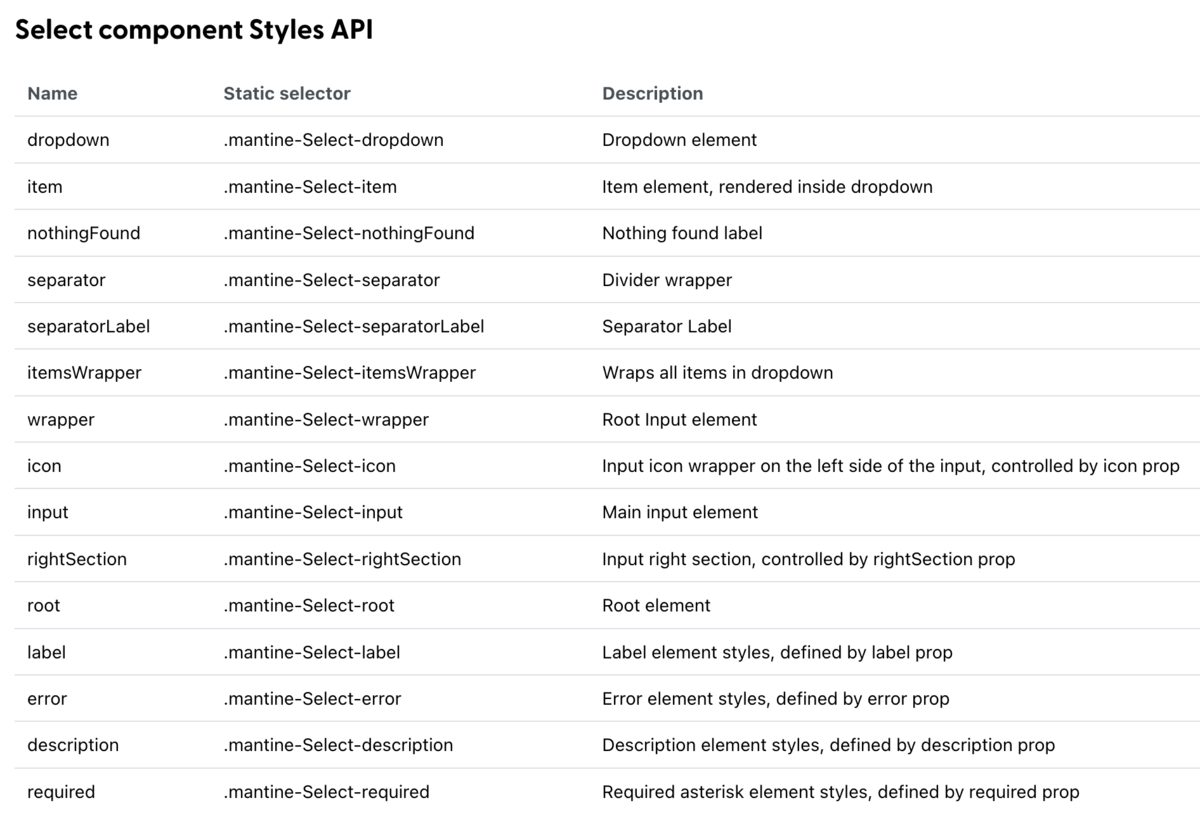Click '.mantine-Select-rightSection' selector
The height and width of the screenshot is (817, 1200).
(342, 559)
